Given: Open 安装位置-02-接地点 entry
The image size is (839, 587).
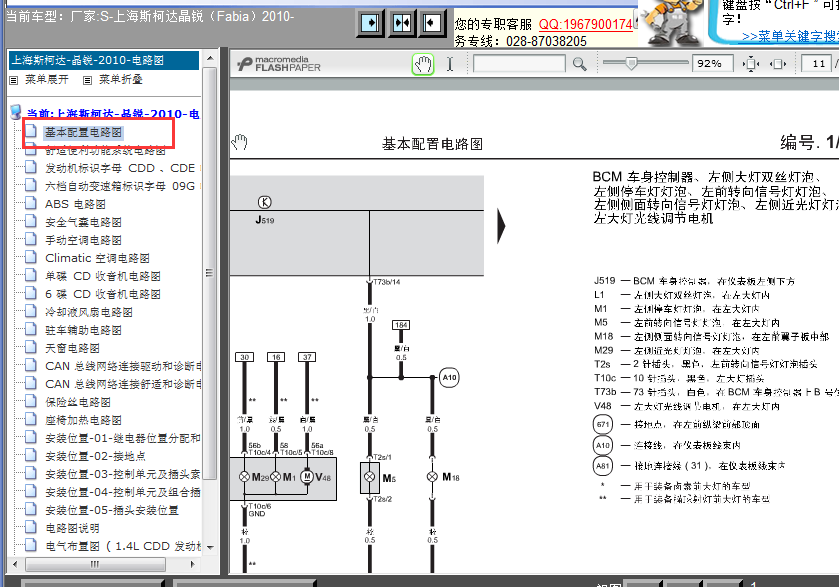Looking at the screenshot, I should pyautogui.click(x=95, y=456).
